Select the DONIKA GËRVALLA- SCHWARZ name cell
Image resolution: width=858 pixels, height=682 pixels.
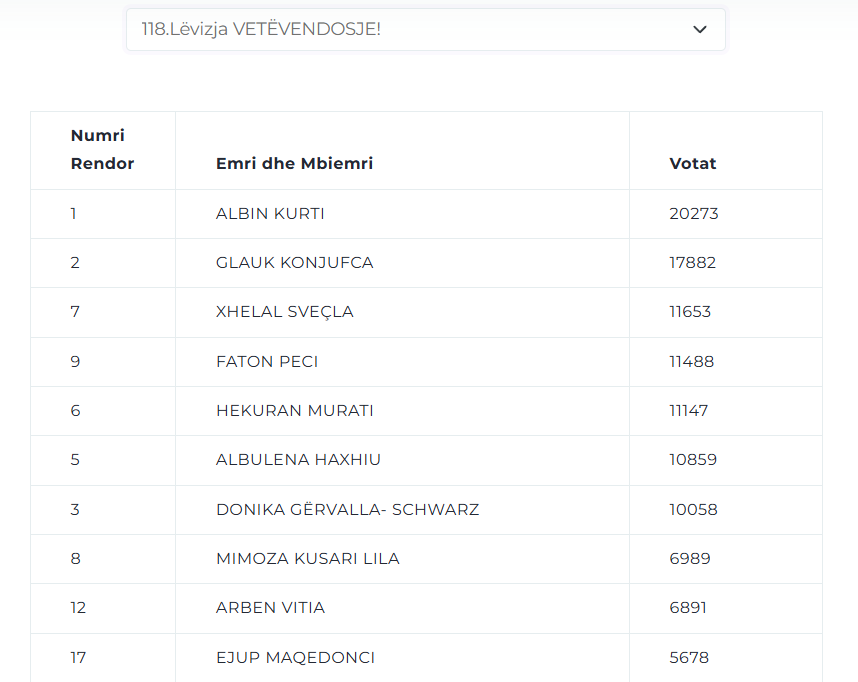[402, 510]
